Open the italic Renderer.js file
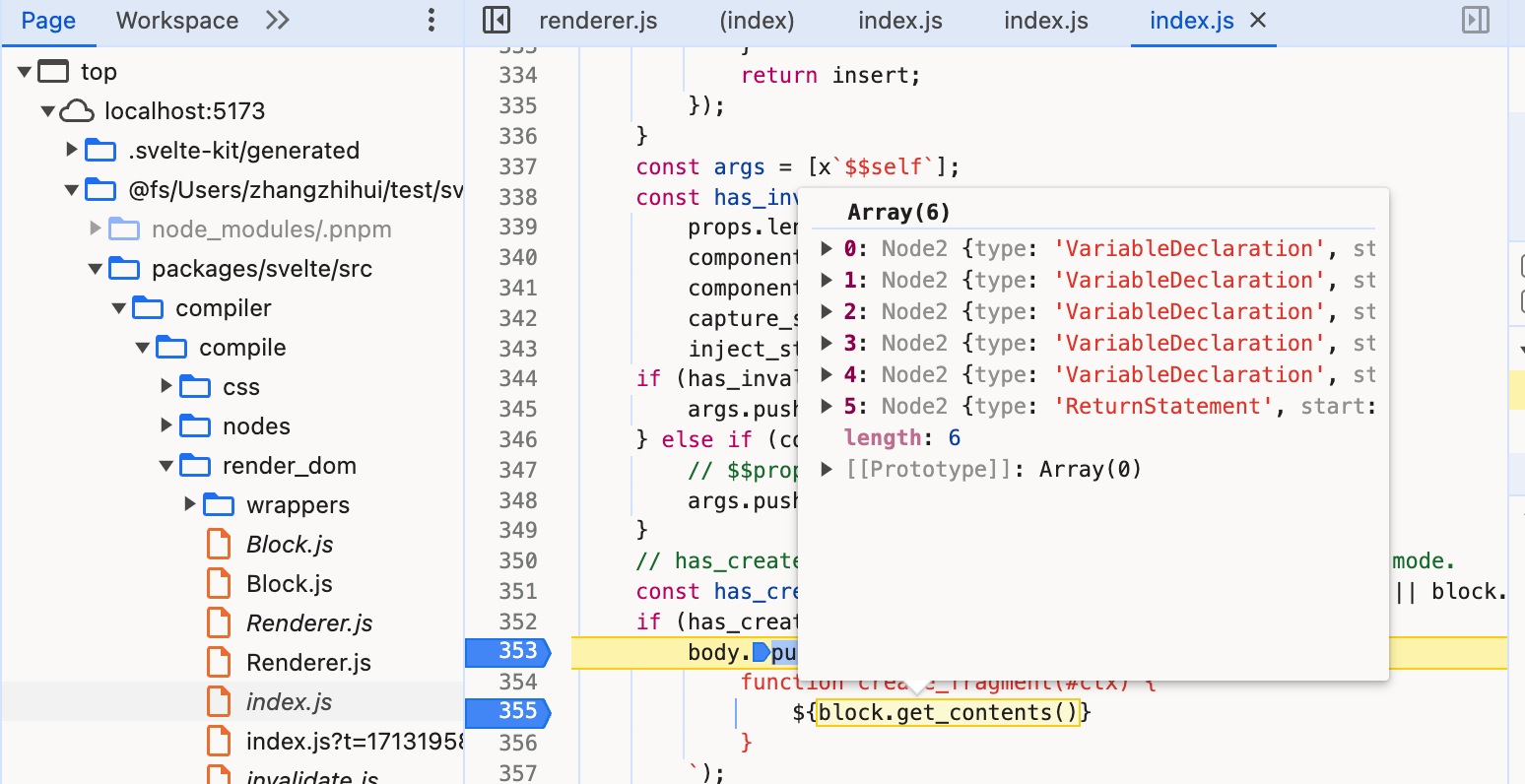 point(308,623)
